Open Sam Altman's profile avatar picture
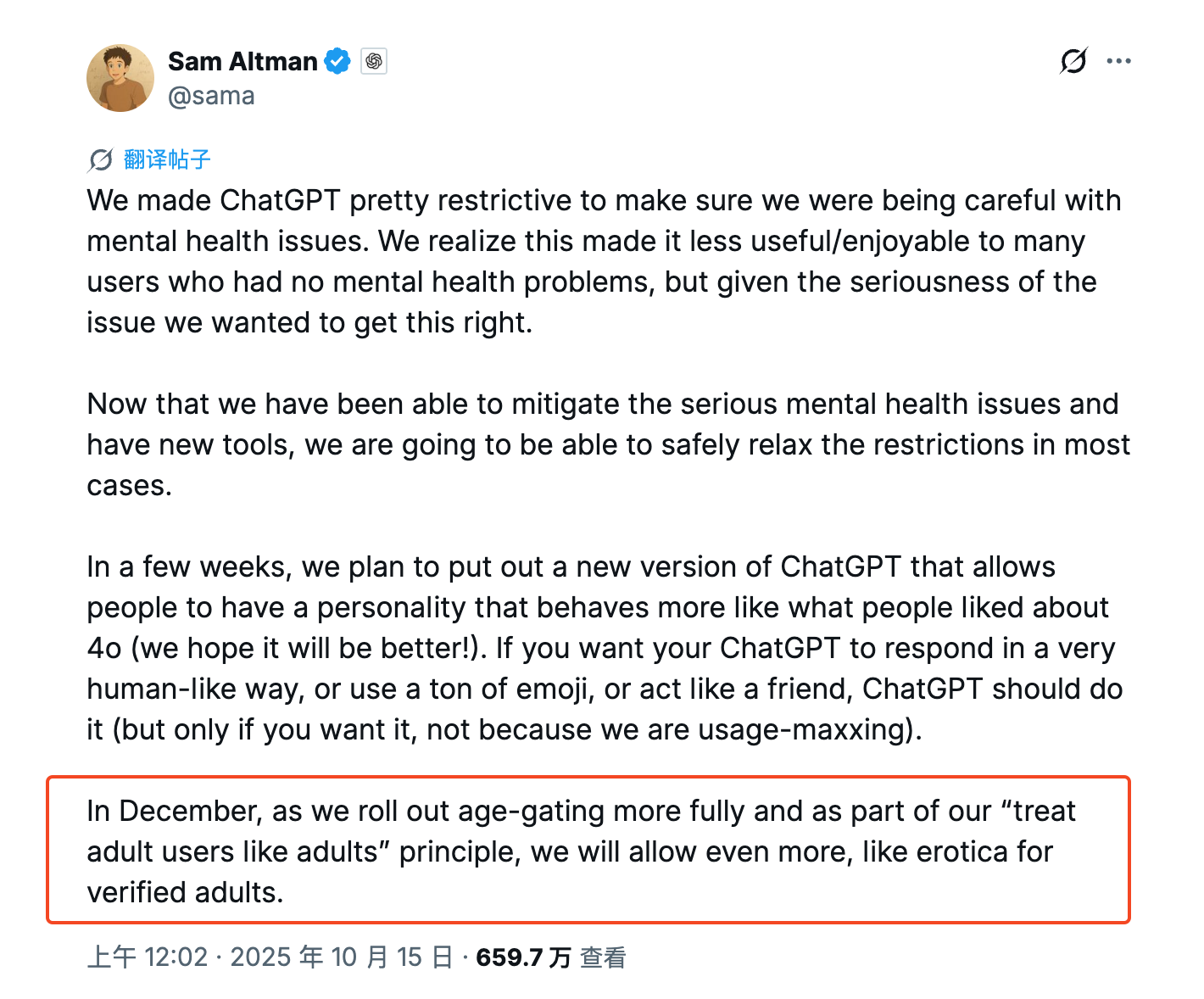Screen dimensions: 1204x999 click(120, 78)
